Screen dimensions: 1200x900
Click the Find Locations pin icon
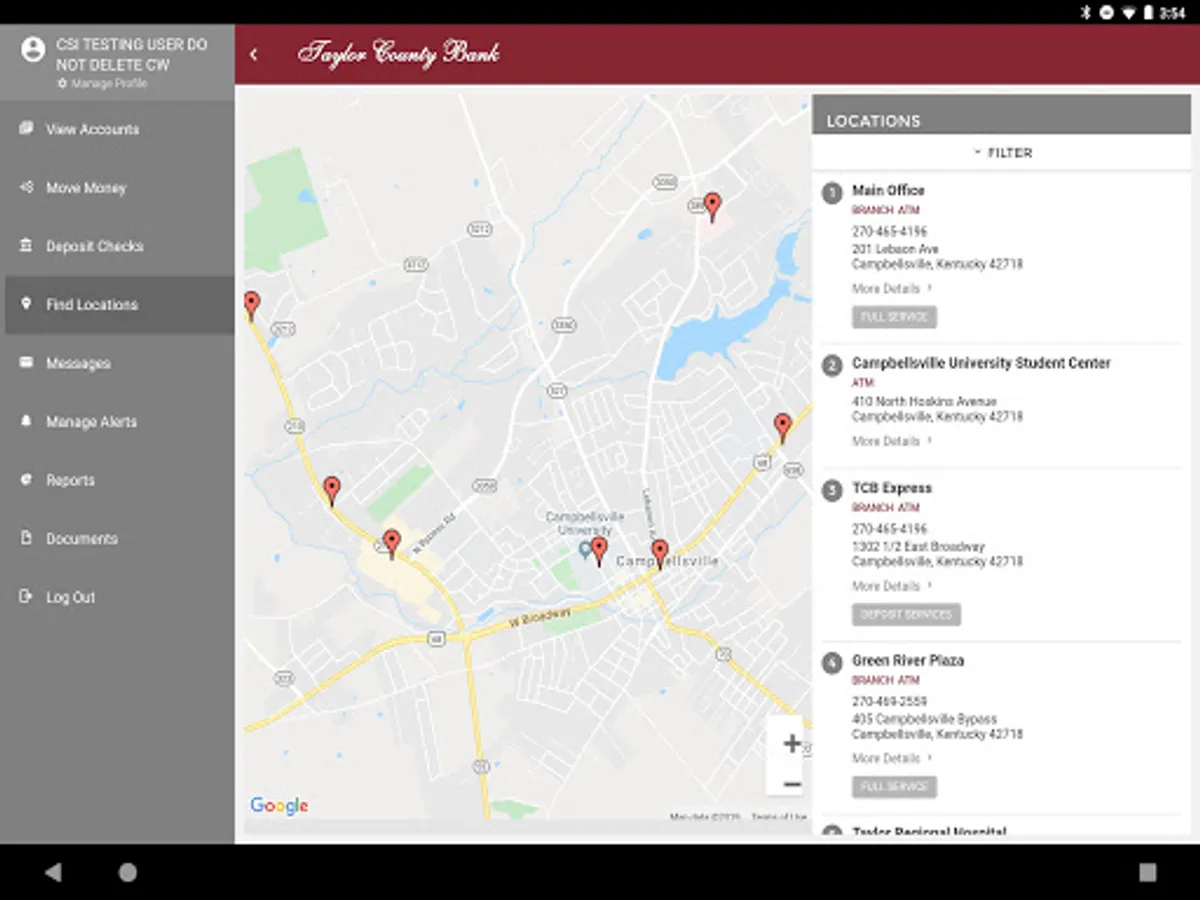26,304
